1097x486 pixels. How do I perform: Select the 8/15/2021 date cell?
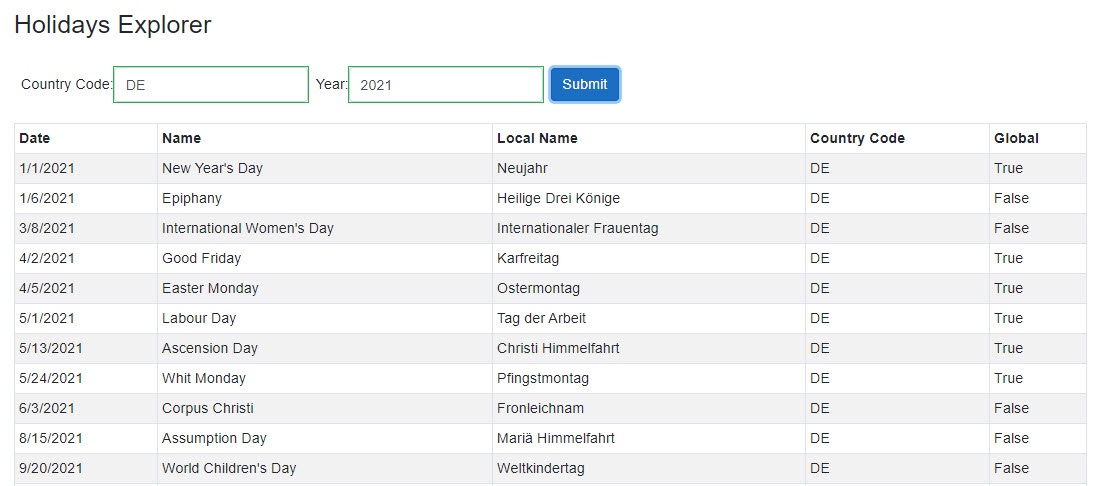tap(51, 438)
